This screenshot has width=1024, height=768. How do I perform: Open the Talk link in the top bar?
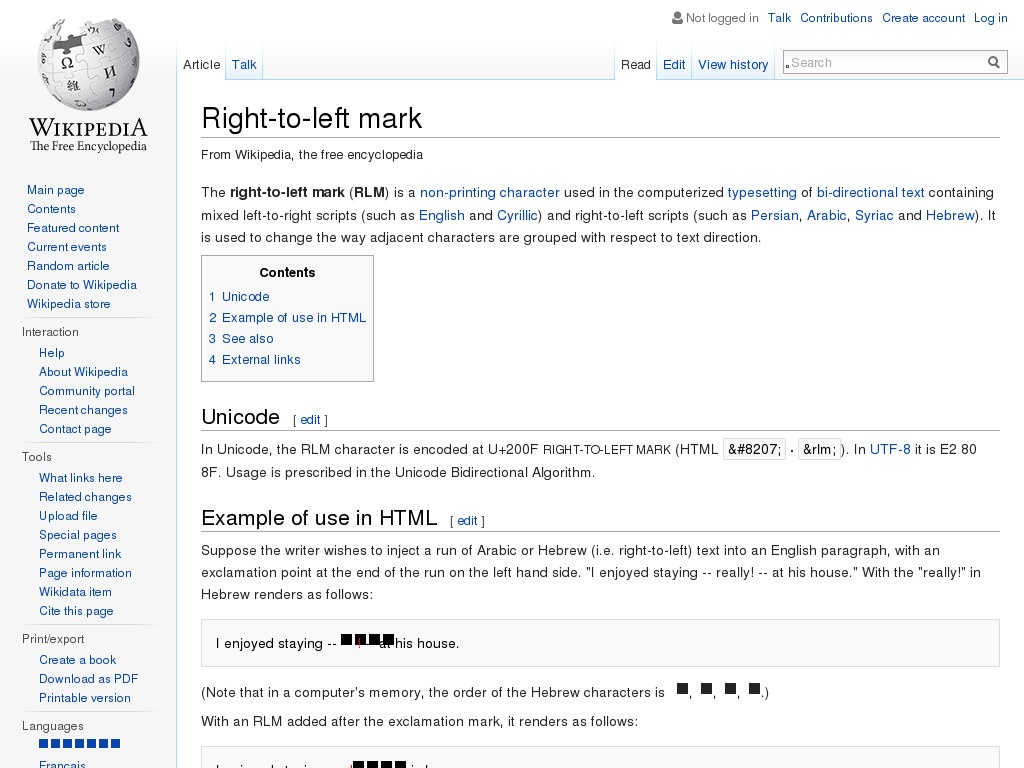[x=779, y=18]
